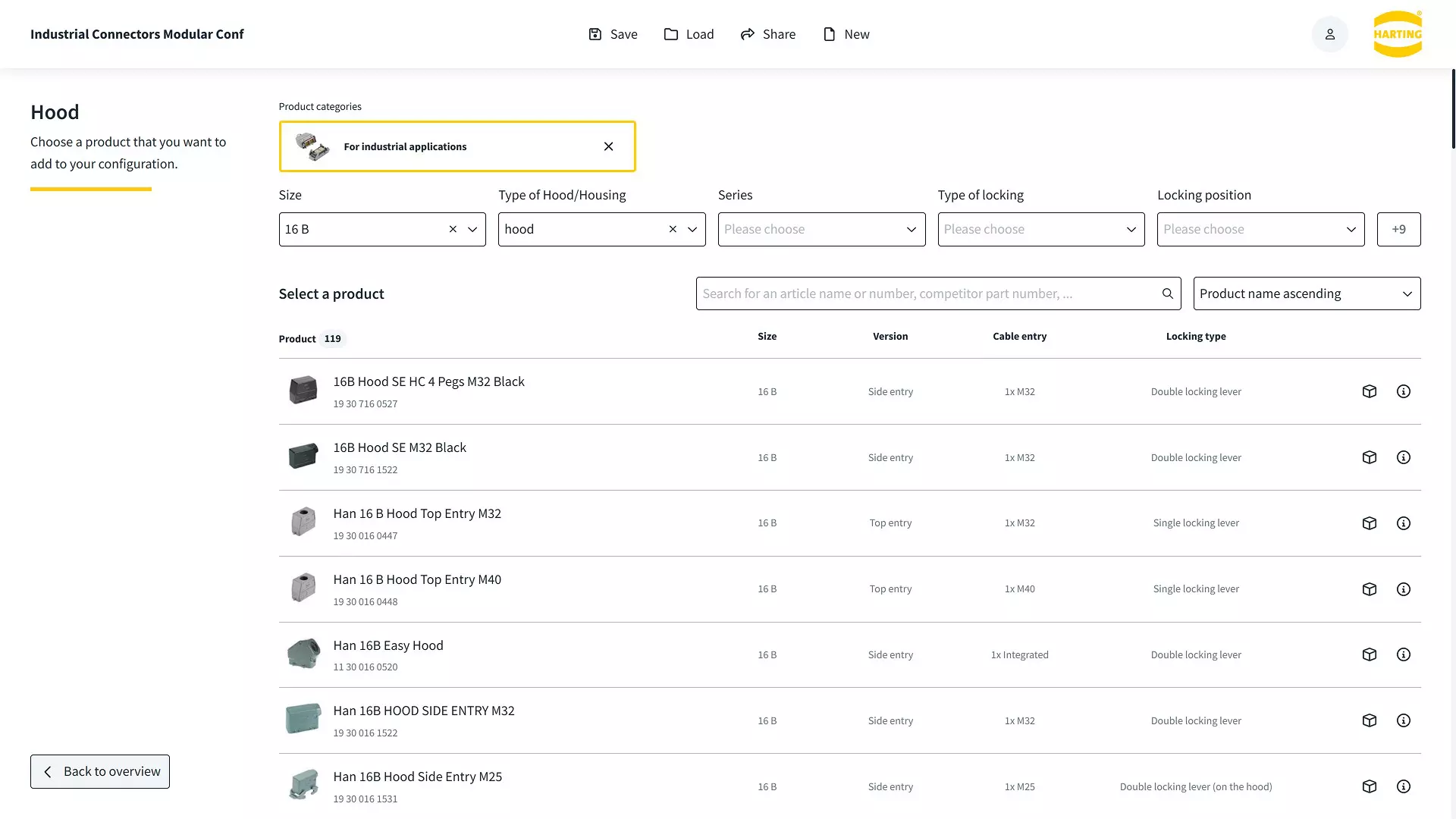The height and width of the screenshot is (819, 1456).
Task: Show info for Han 16B Hood Side Entry M25
Action: [x=1404, y=786]
